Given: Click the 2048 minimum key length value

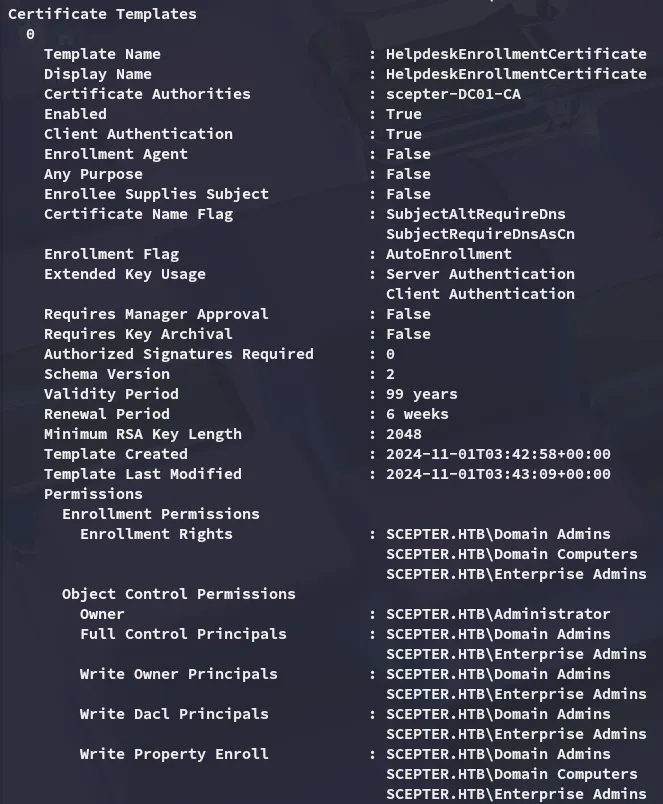Looking at the screenshot, I should [x=403, y=434].
